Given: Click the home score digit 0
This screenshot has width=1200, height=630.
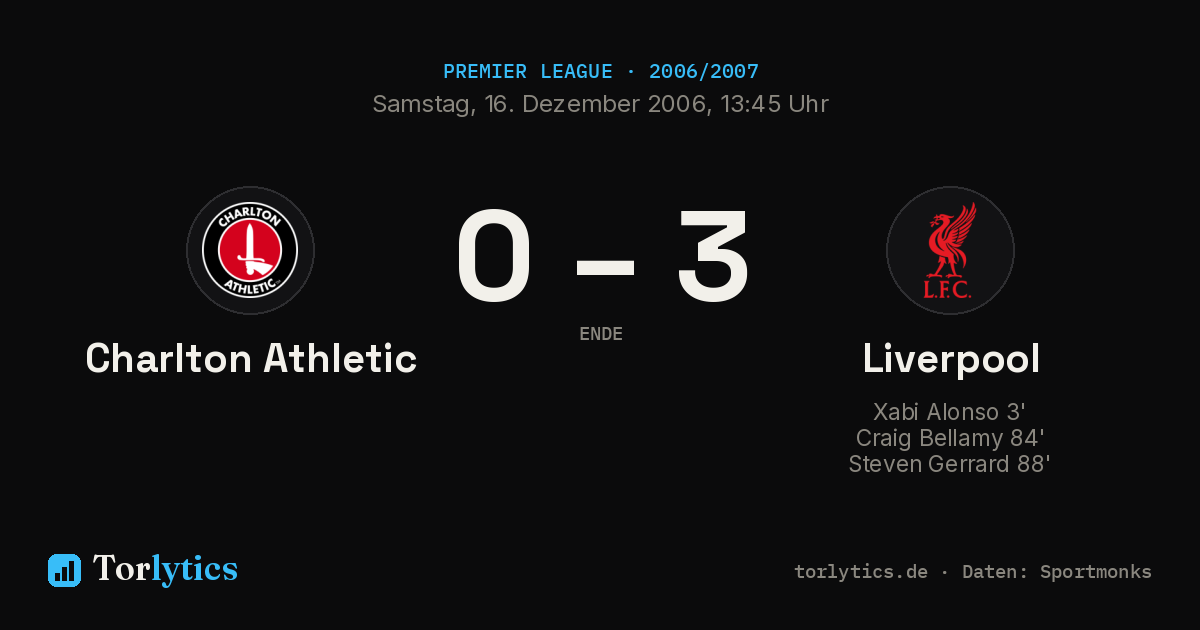Looking at the screenshot, I should click(x=494, y=257).
